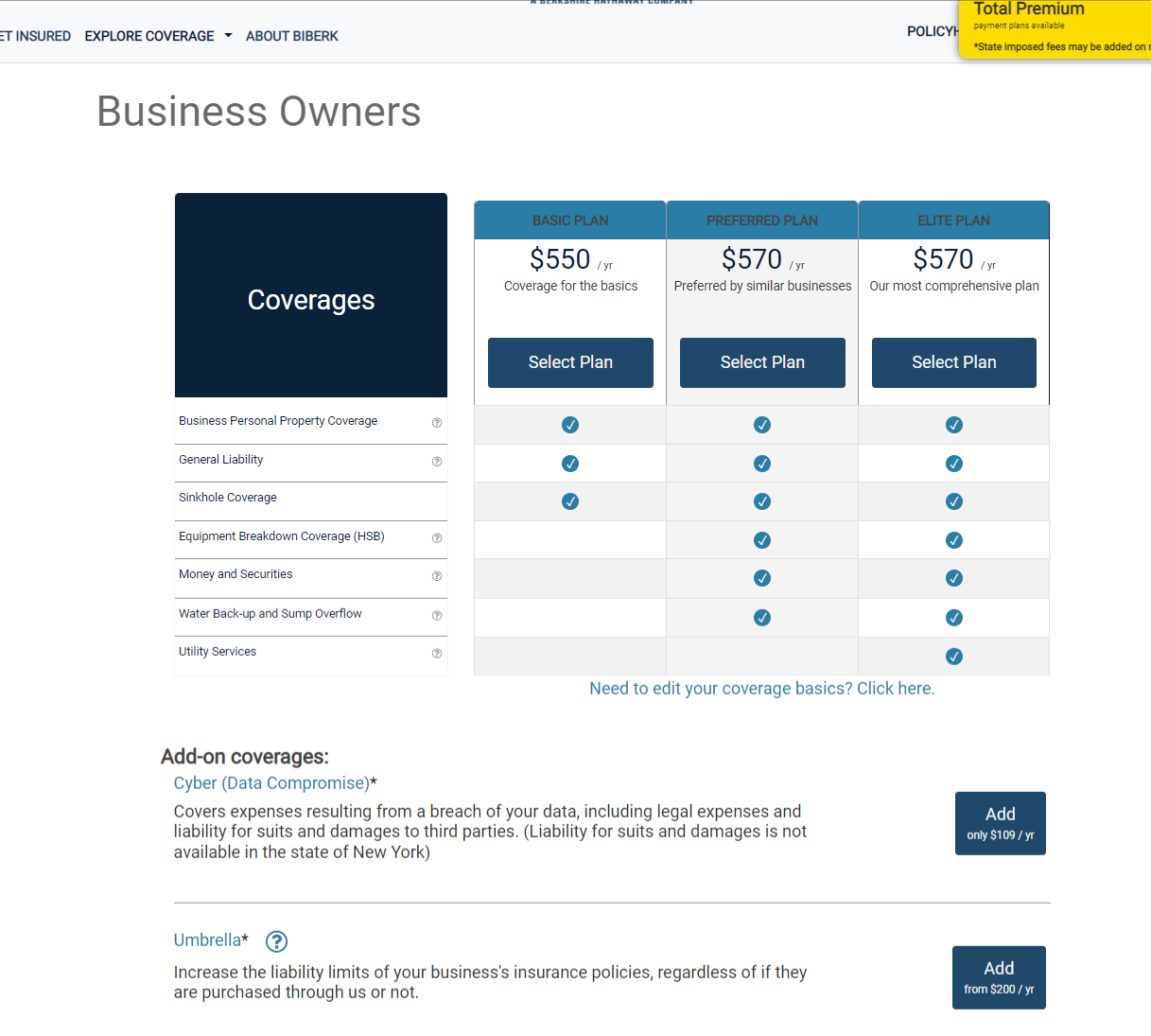Open the Cyber (Data Compromise) link
Screen dimensions: 1151x1036
pos(271,783)
